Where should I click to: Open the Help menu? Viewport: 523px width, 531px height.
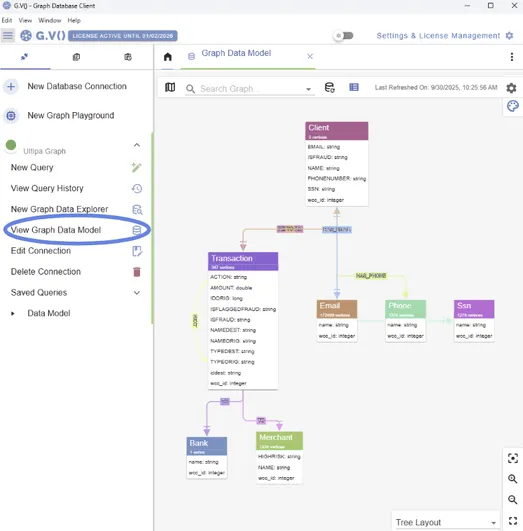74,20
